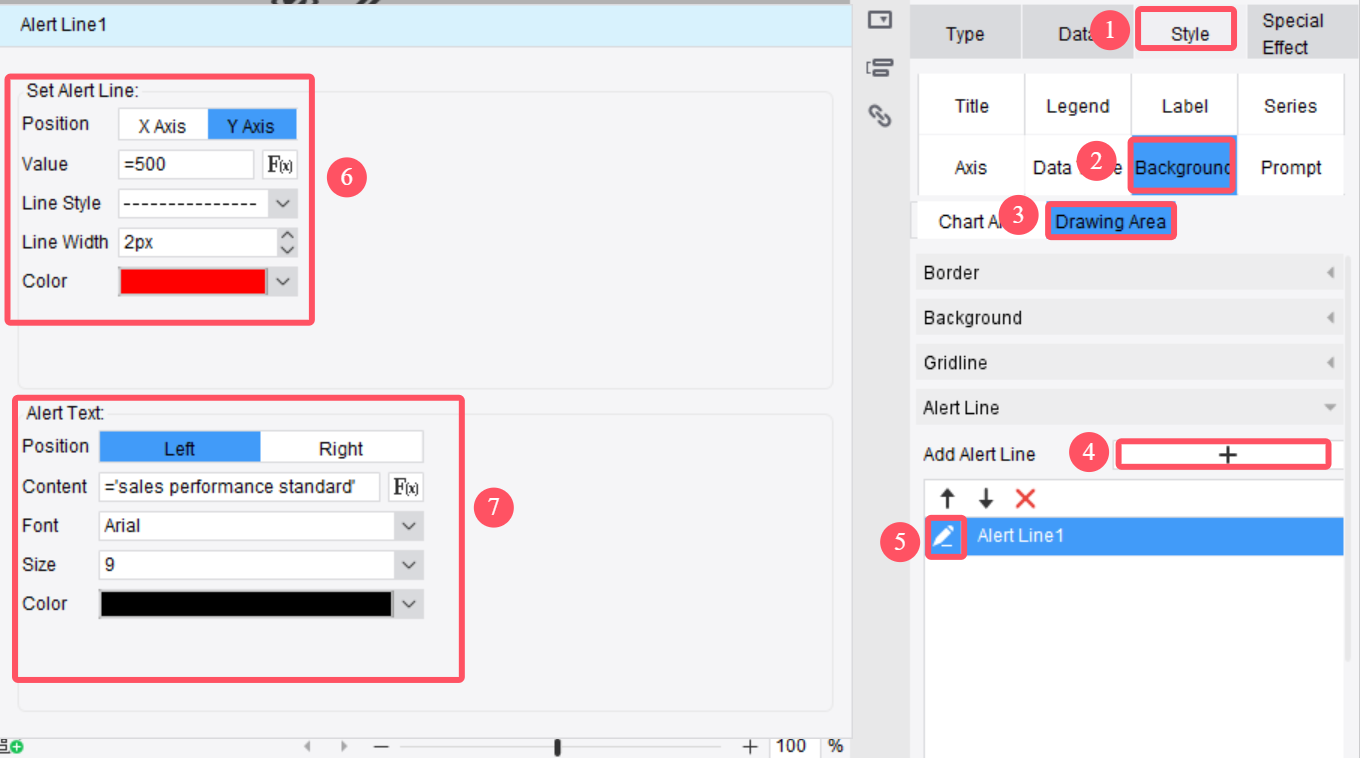This screenshot has height=758, width=1360.
Task: Collapse the Alert Line section
Action: tap(1130, 408)
